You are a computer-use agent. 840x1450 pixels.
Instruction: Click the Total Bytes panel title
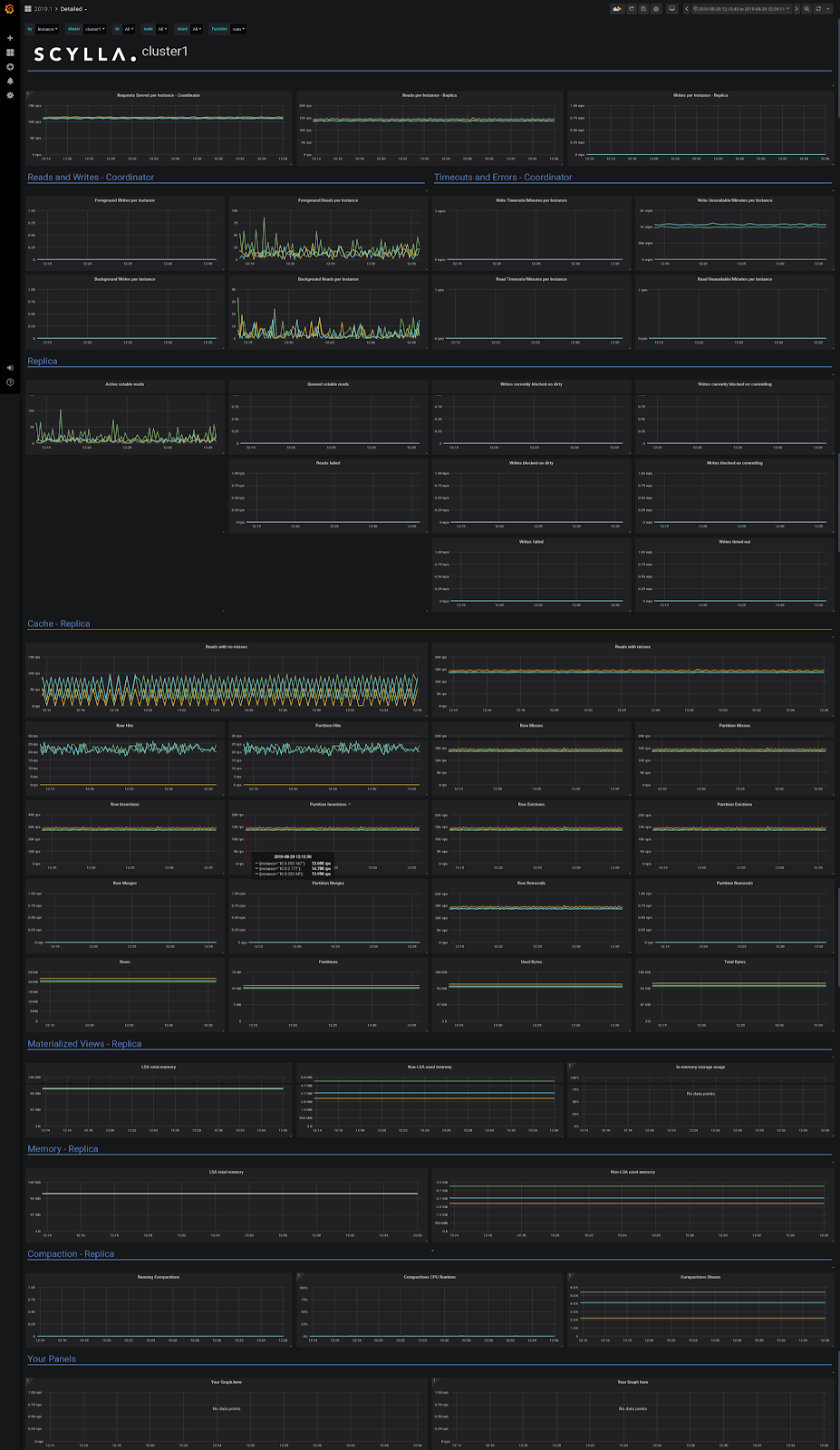coord(735,962)
